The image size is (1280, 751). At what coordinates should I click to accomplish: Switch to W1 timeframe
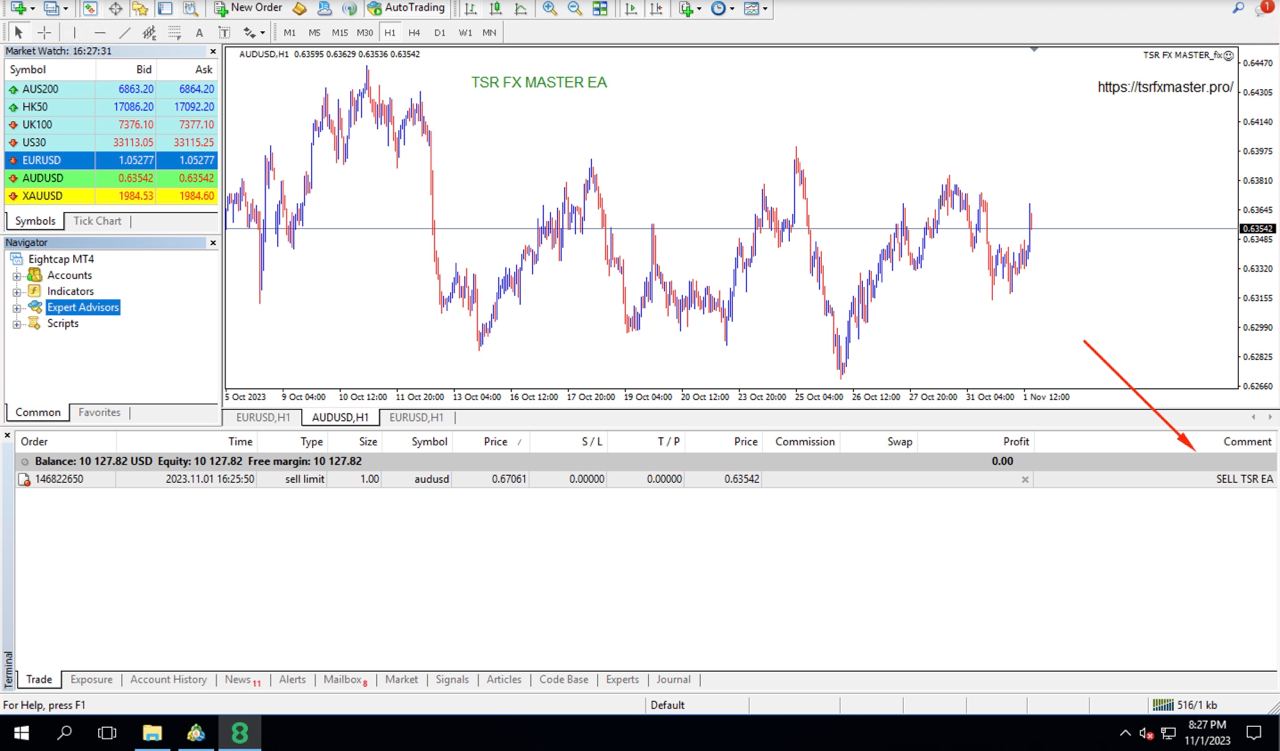465,33
